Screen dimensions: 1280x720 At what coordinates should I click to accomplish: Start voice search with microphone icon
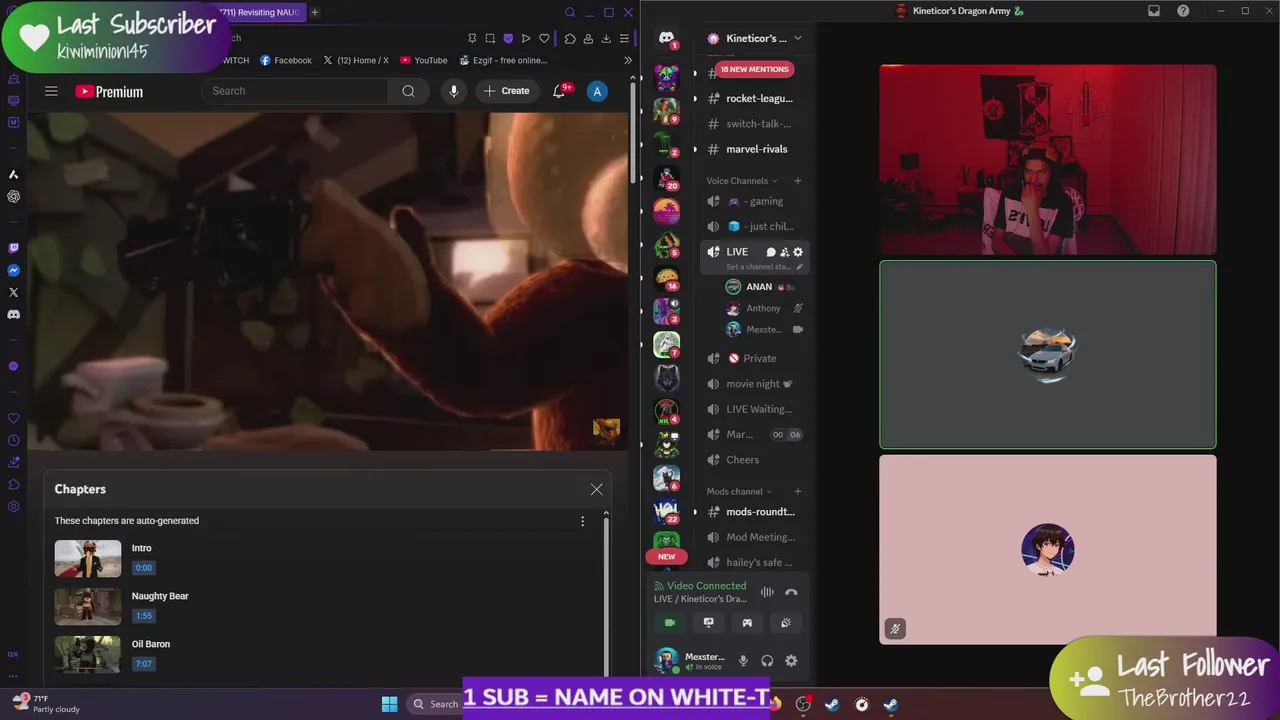pos(453,91)
